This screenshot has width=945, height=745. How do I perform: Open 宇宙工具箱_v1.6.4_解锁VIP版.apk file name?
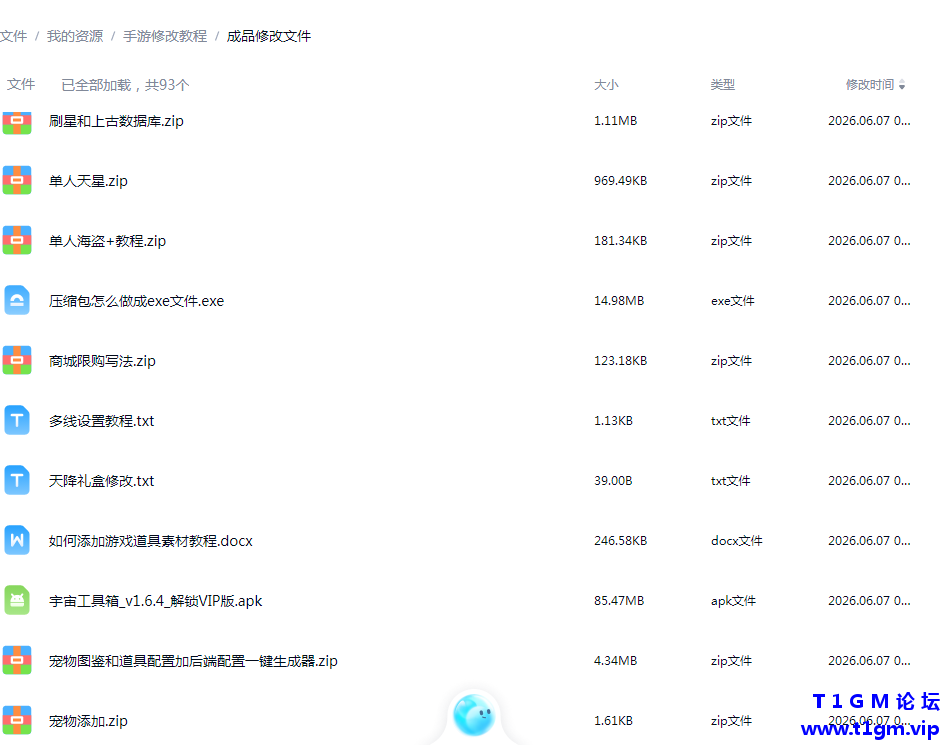pos(155,601)
